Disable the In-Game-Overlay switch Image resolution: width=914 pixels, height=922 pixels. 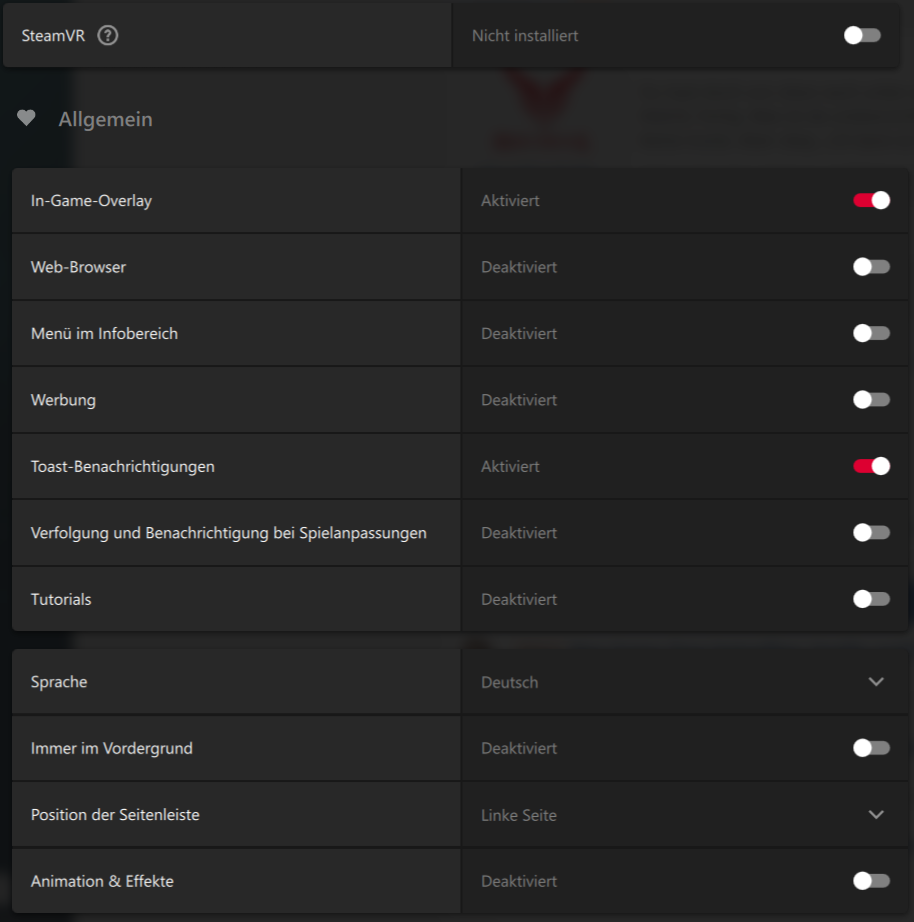[870, 200]
